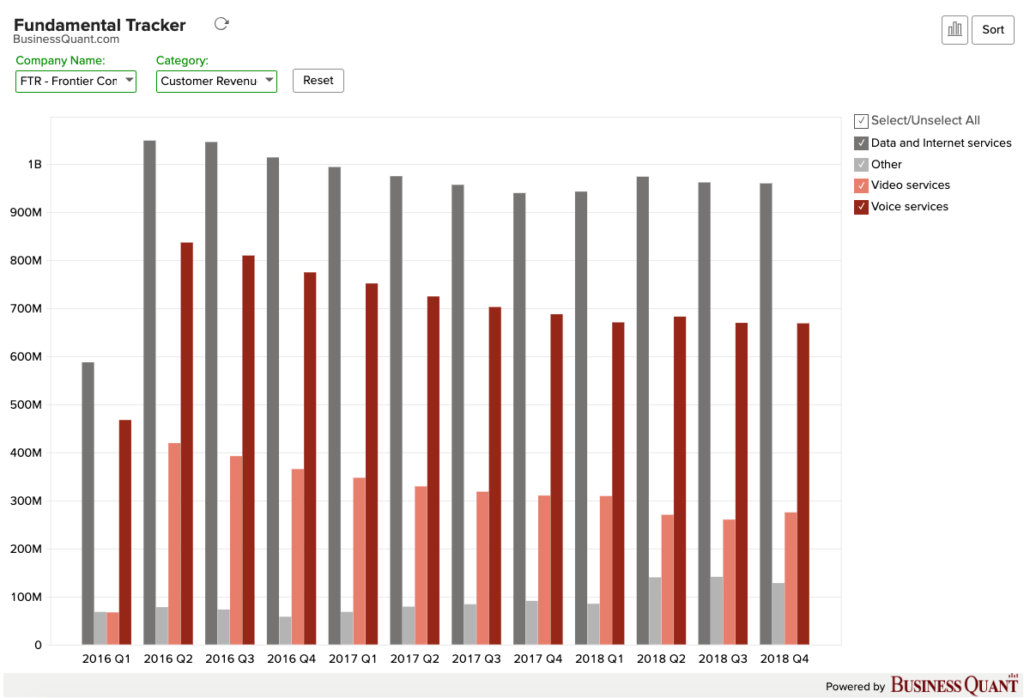The image size is (1024, 698).
Task: Open the BusinessQuant.com link
Action: (x=66, y=39)
